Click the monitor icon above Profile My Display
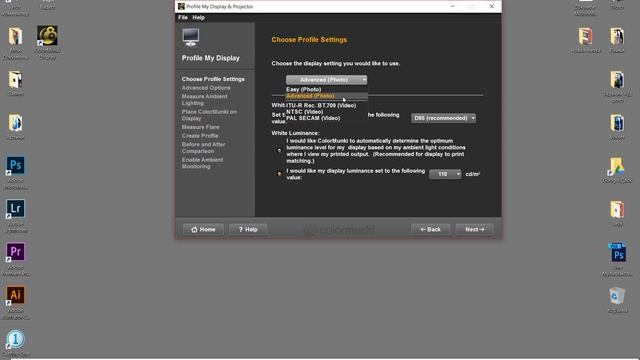640x360 pixels. click(x=191, y=37)
